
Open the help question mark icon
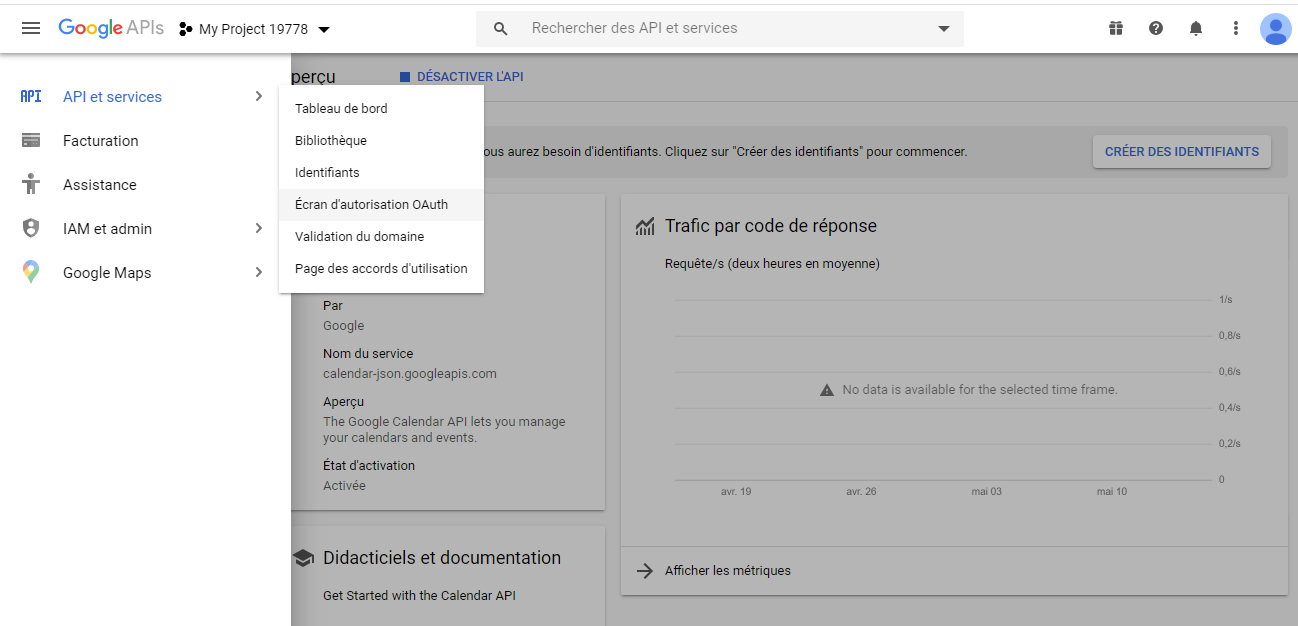(1156, 28)
